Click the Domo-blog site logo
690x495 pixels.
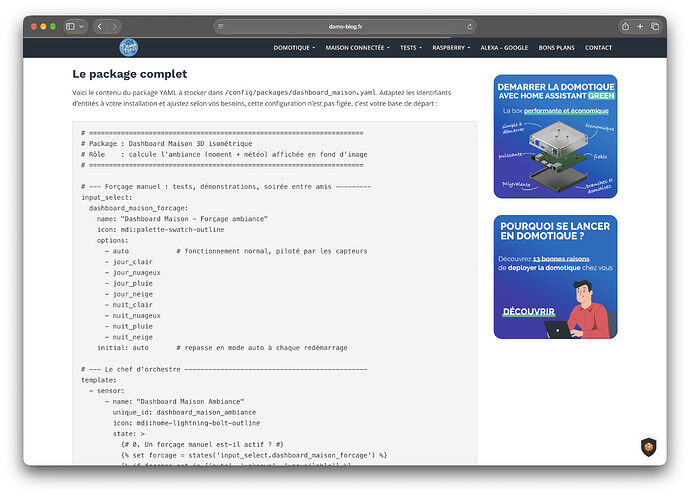point(128,48)
